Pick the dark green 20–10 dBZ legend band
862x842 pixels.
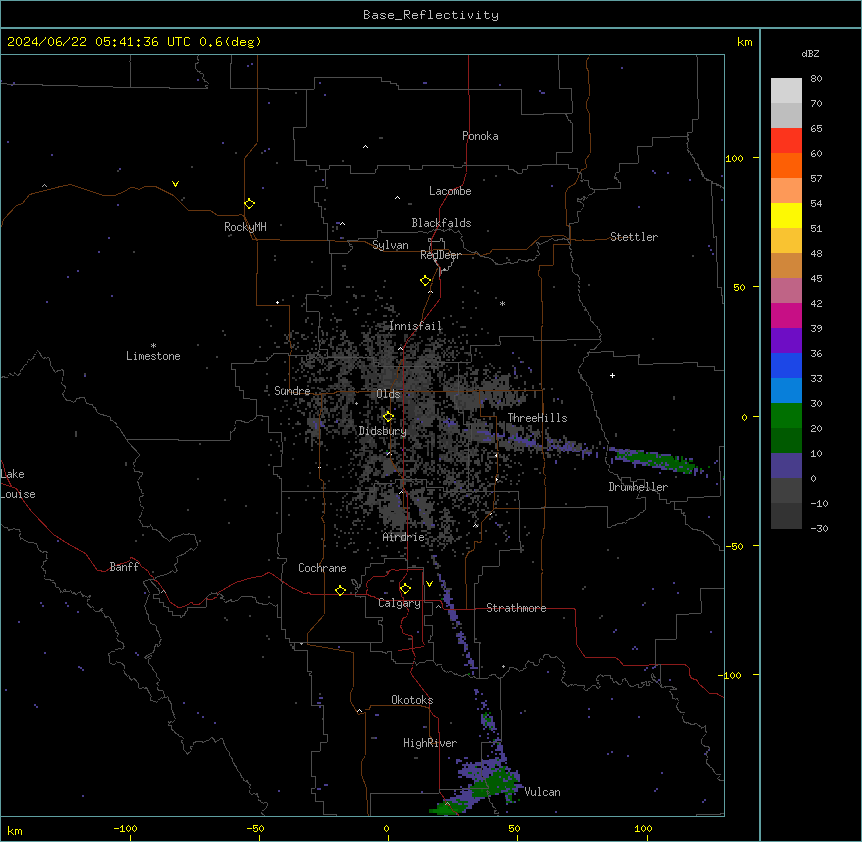pos(786,440)
